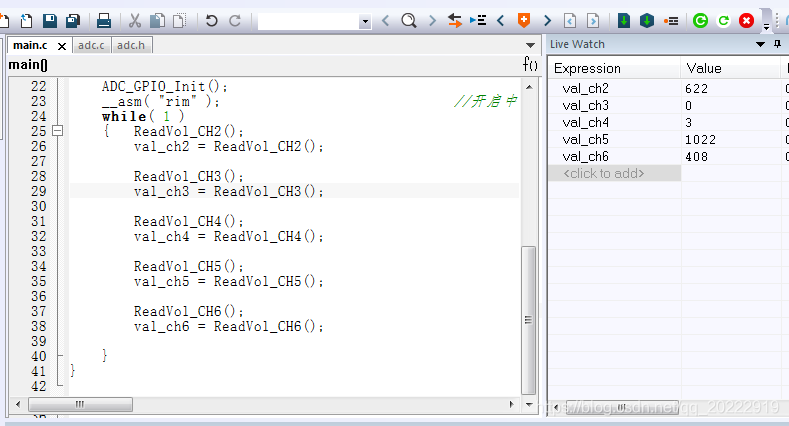Viewport: 789px width, 426px height.
Task: Select val_ch3 in Live Watch
Action: 586,106
